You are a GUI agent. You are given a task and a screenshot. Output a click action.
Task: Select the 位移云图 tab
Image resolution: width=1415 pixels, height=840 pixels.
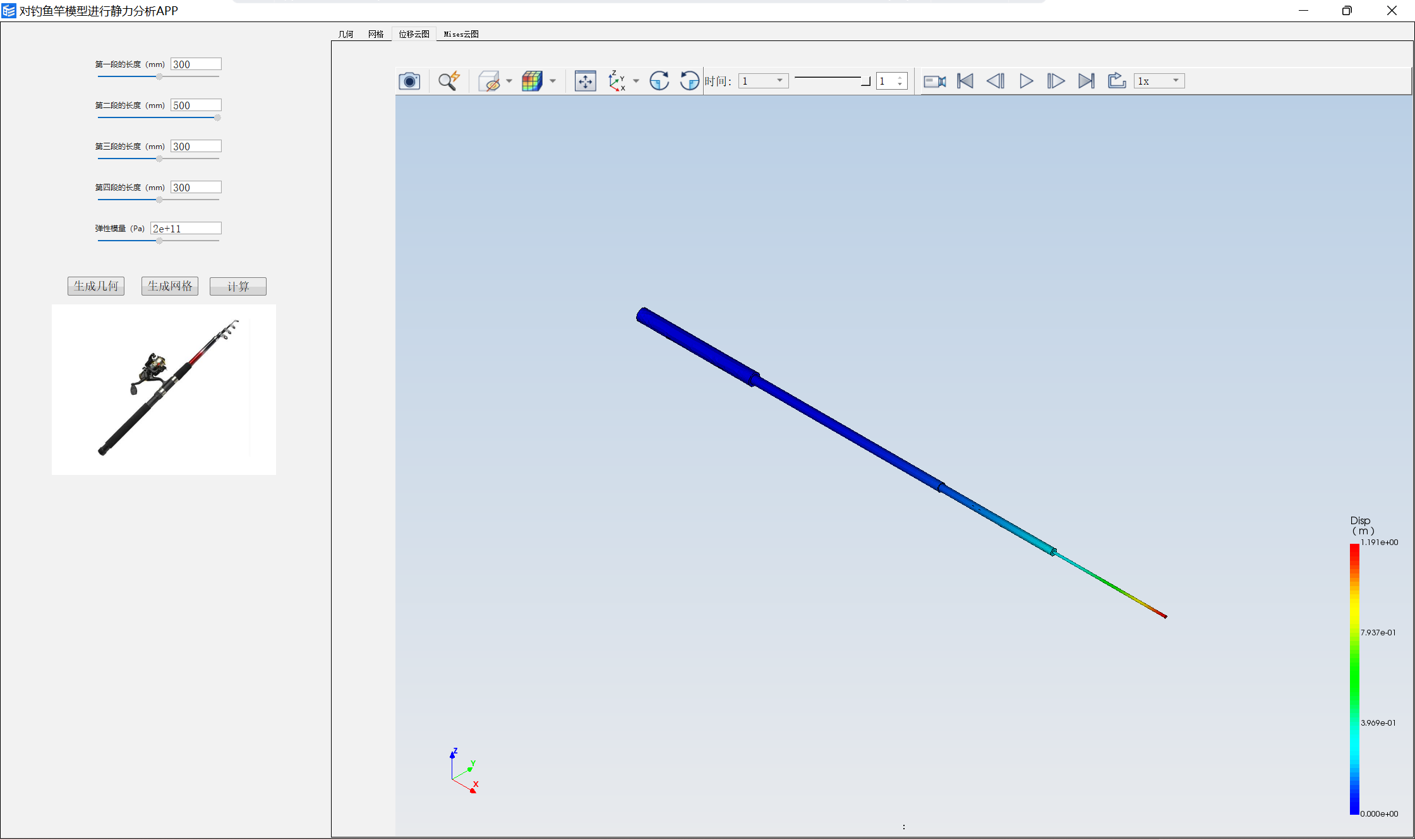[414, 34]
